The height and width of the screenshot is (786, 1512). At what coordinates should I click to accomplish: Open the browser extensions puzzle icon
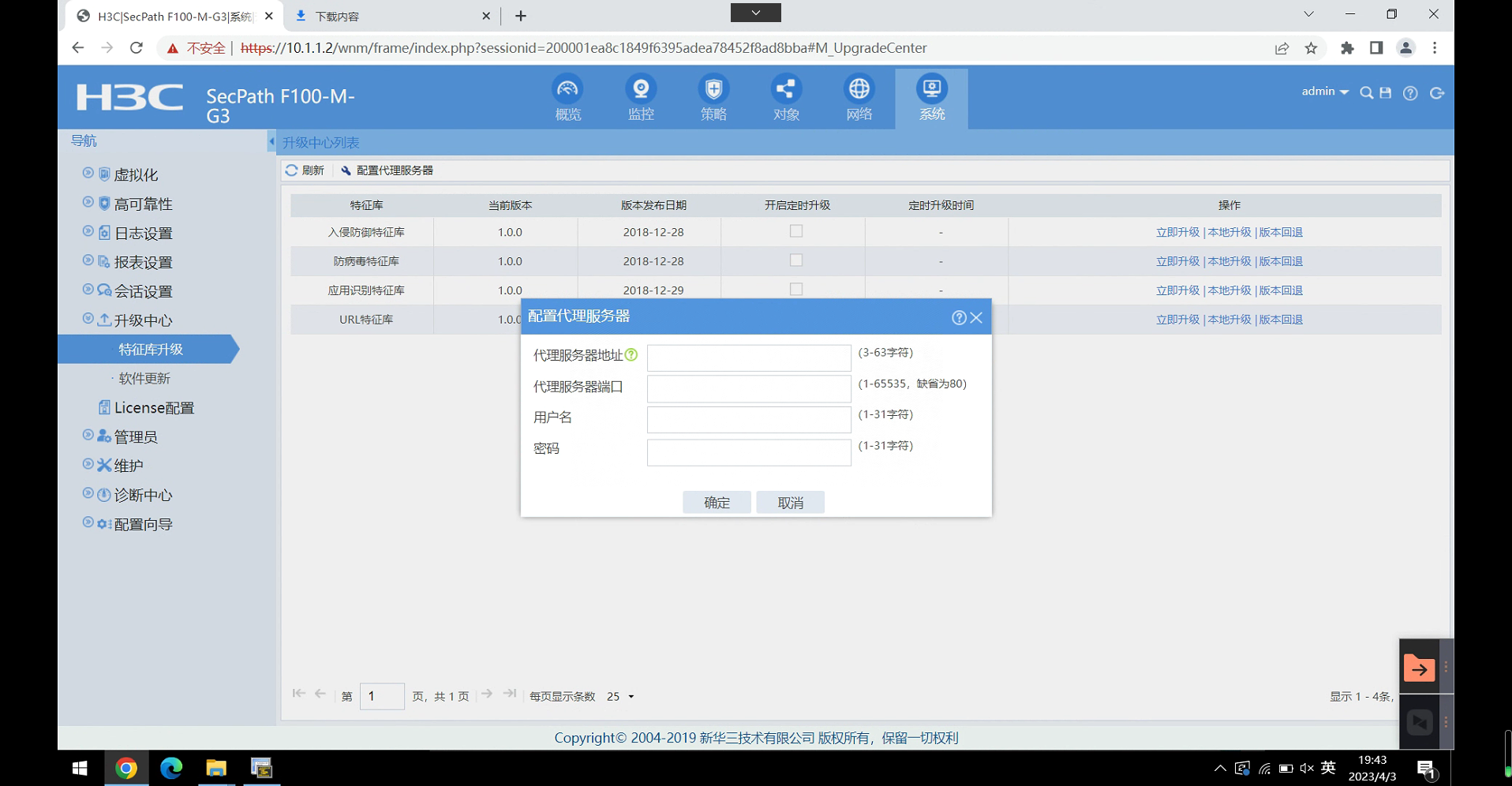point(1347,48)
